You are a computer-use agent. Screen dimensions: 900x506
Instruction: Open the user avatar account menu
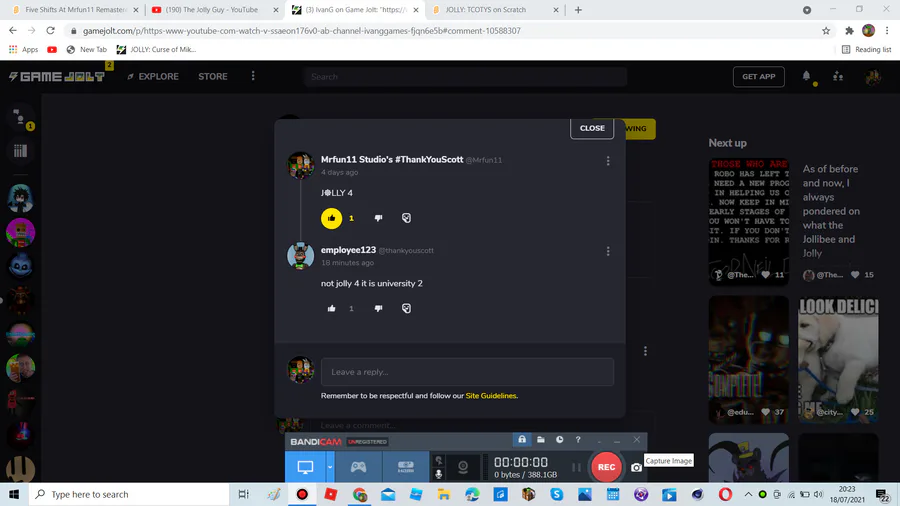[873, 76]
